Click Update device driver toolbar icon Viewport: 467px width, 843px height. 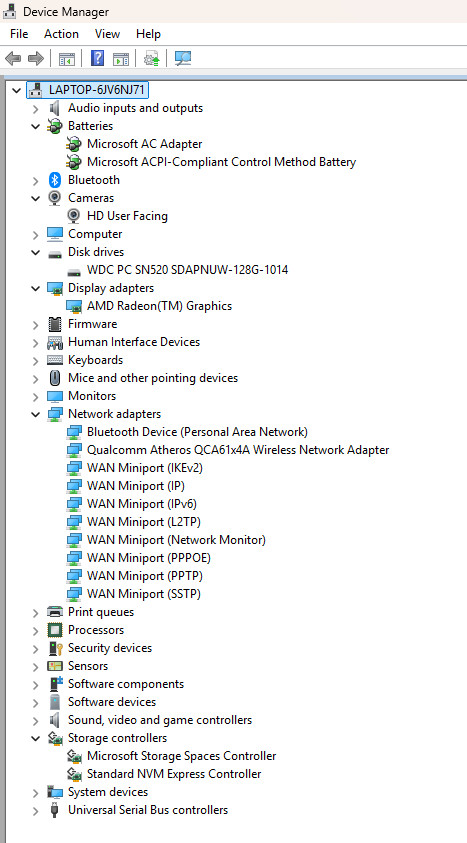(x=152, y=58)
